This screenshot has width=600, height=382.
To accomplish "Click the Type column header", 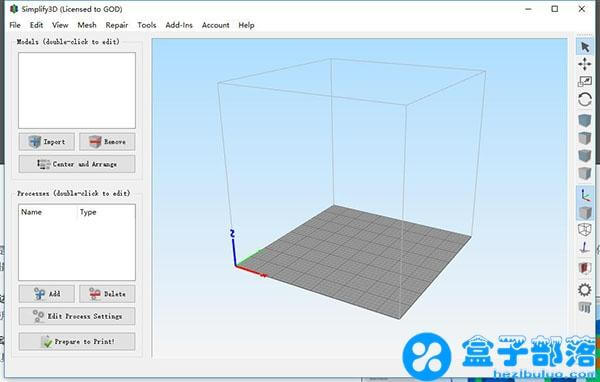I will coord(88,212).
